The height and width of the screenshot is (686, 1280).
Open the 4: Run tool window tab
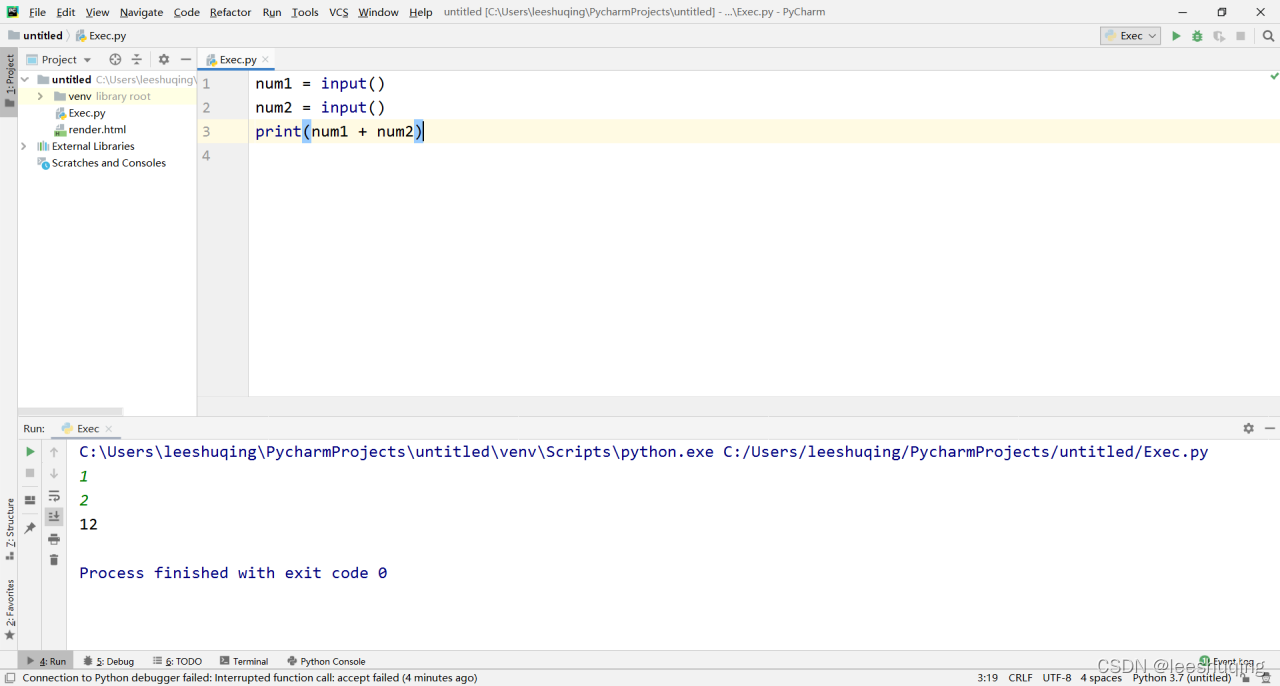(47, 661)
